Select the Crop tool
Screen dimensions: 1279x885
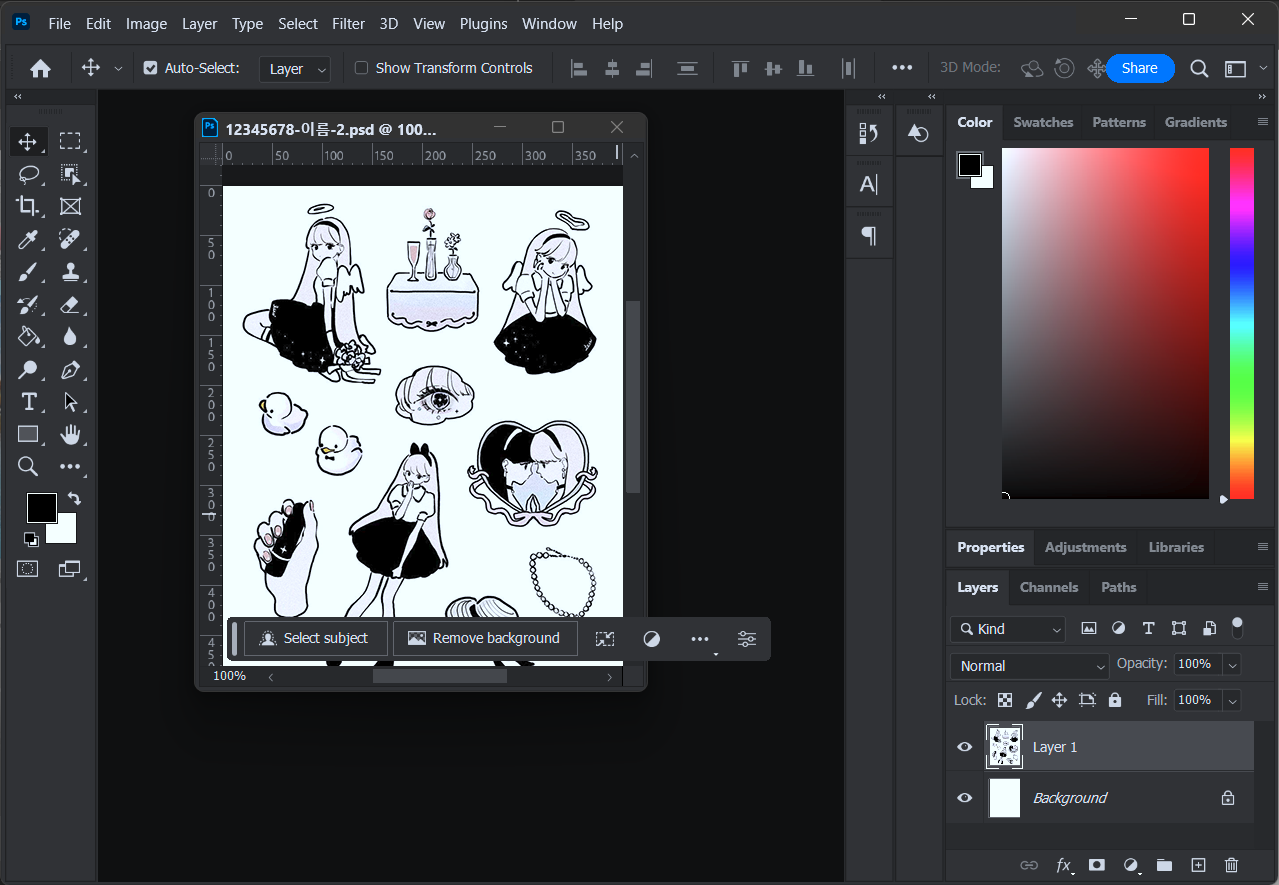click(x=28, y=207)
